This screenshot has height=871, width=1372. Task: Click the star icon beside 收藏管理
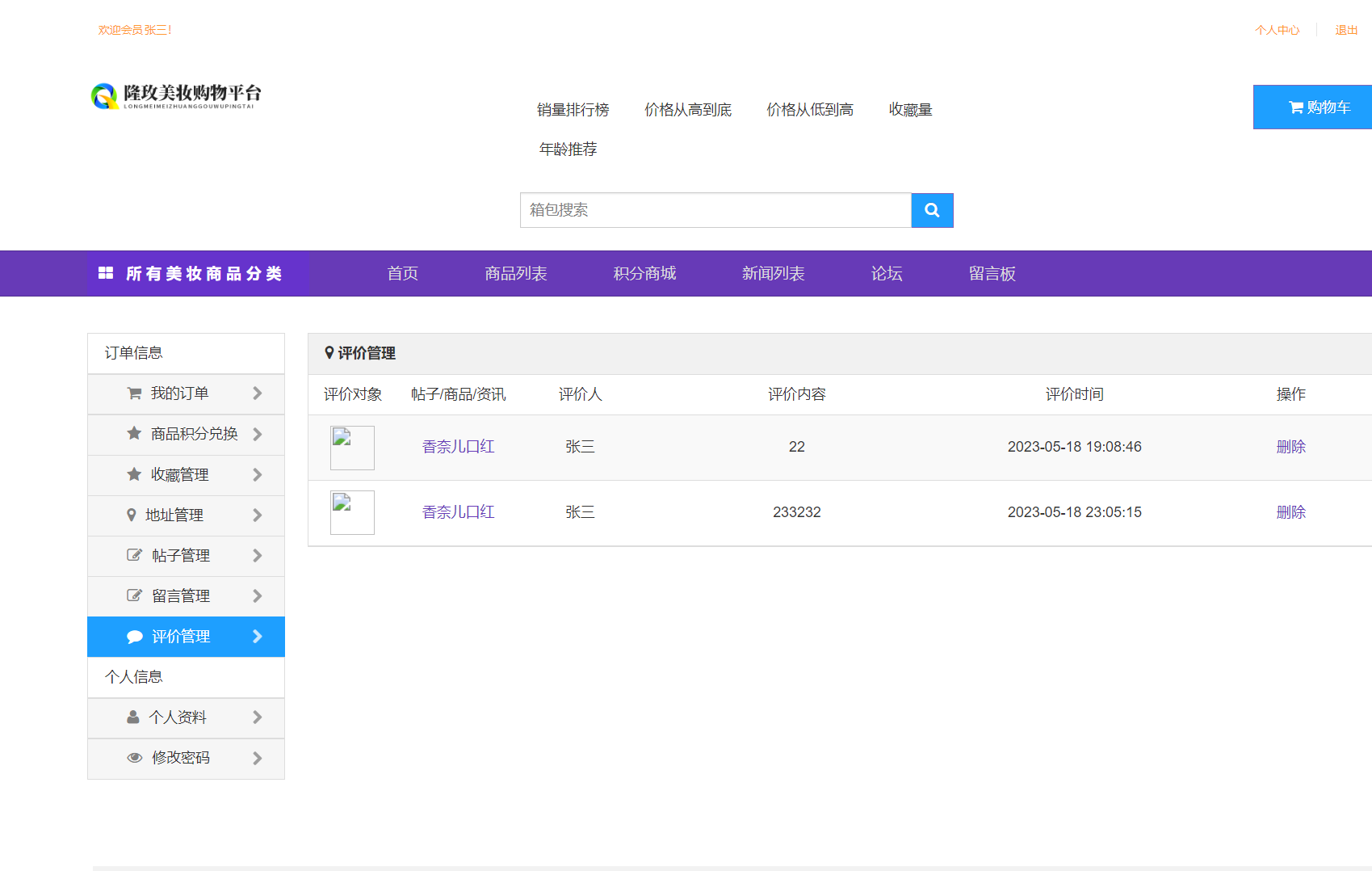[x=134, y=474]
